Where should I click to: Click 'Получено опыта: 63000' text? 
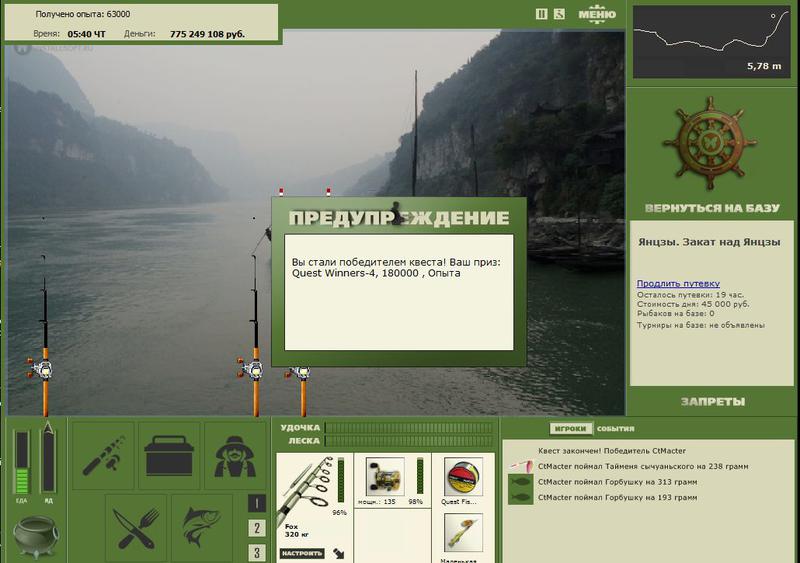point(83,14)
